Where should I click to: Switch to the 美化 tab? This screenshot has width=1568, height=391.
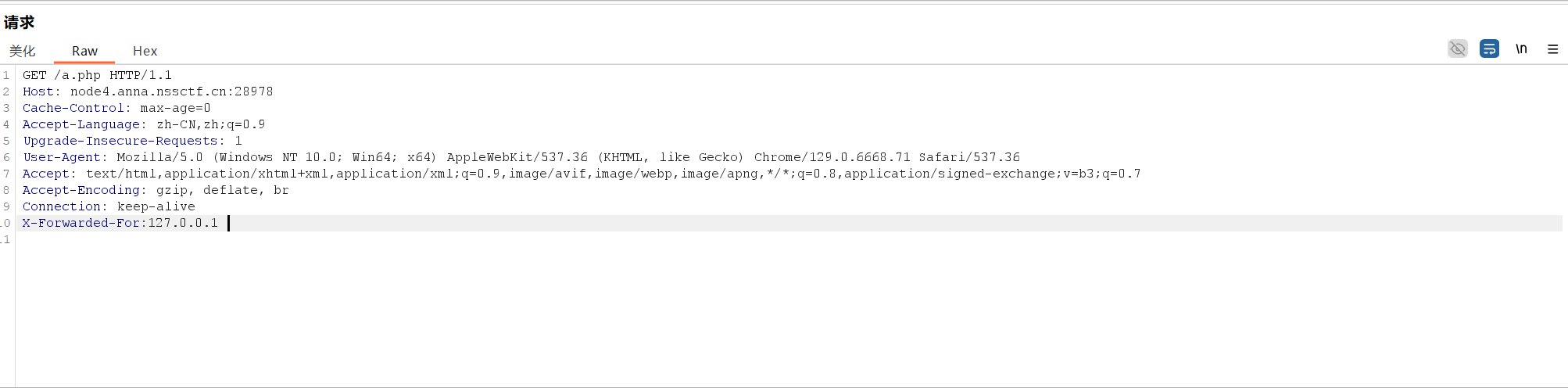click(22, 51)
